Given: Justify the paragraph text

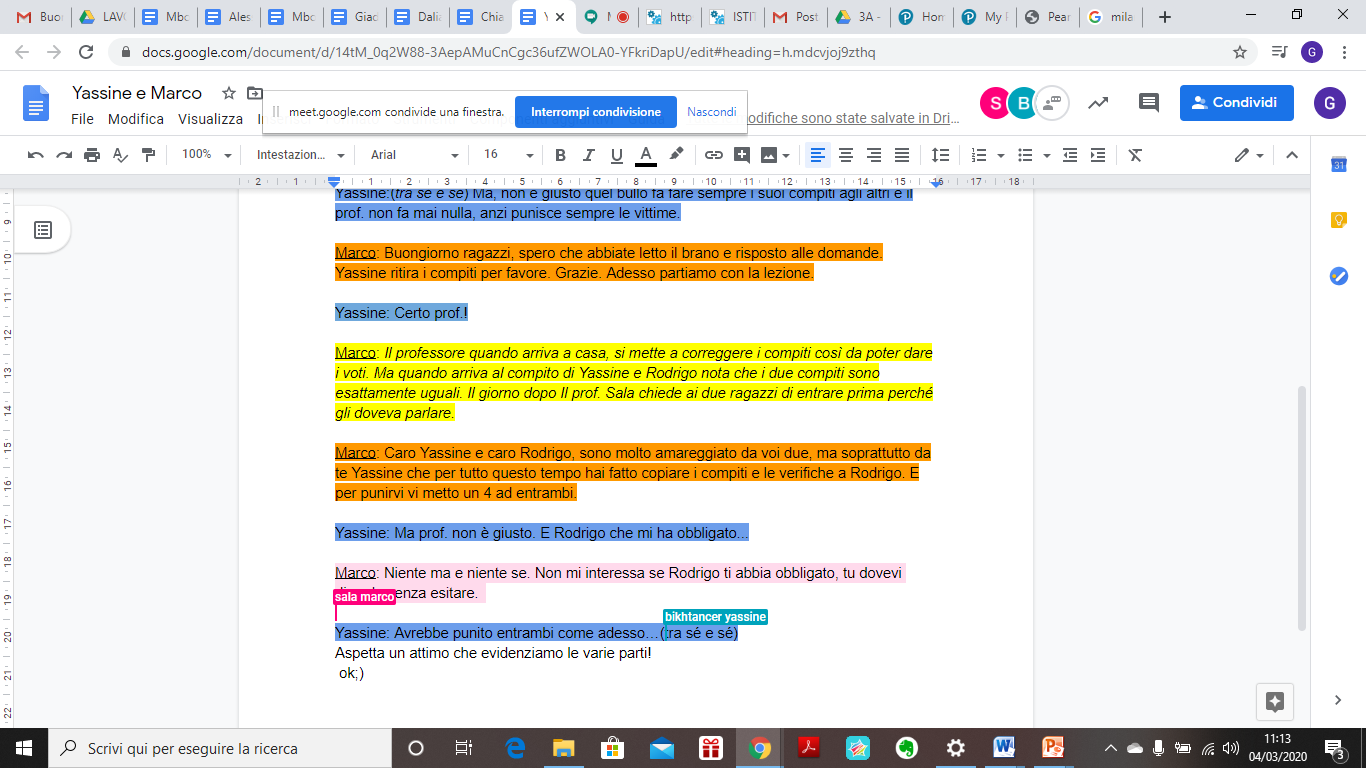Looking at the screenshot, I should point(902,155).
